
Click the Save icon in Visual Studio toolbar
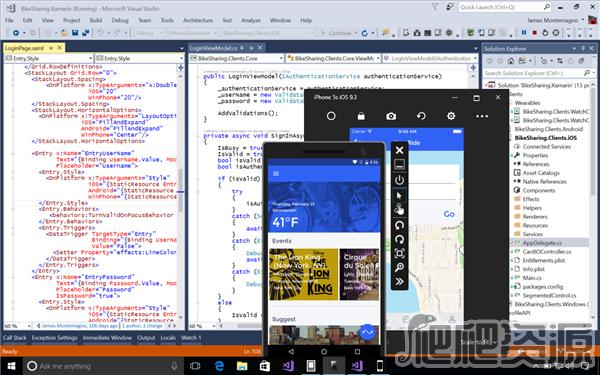pos(75,33)
